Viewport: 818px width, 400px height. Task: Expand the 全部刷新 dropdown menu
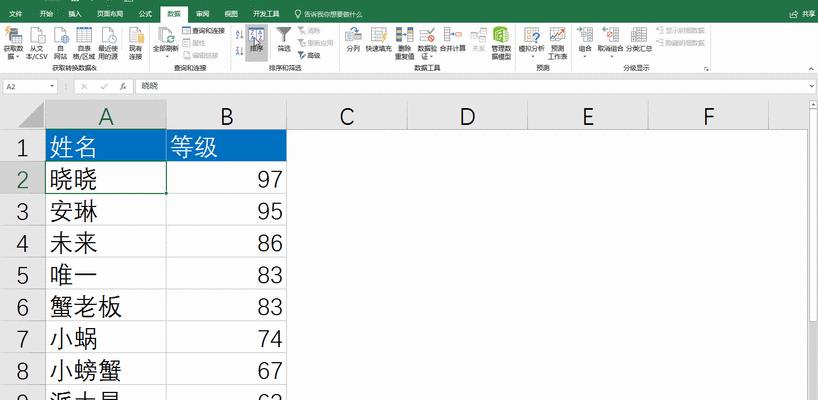pyautogui.click(x=166, y=56)
